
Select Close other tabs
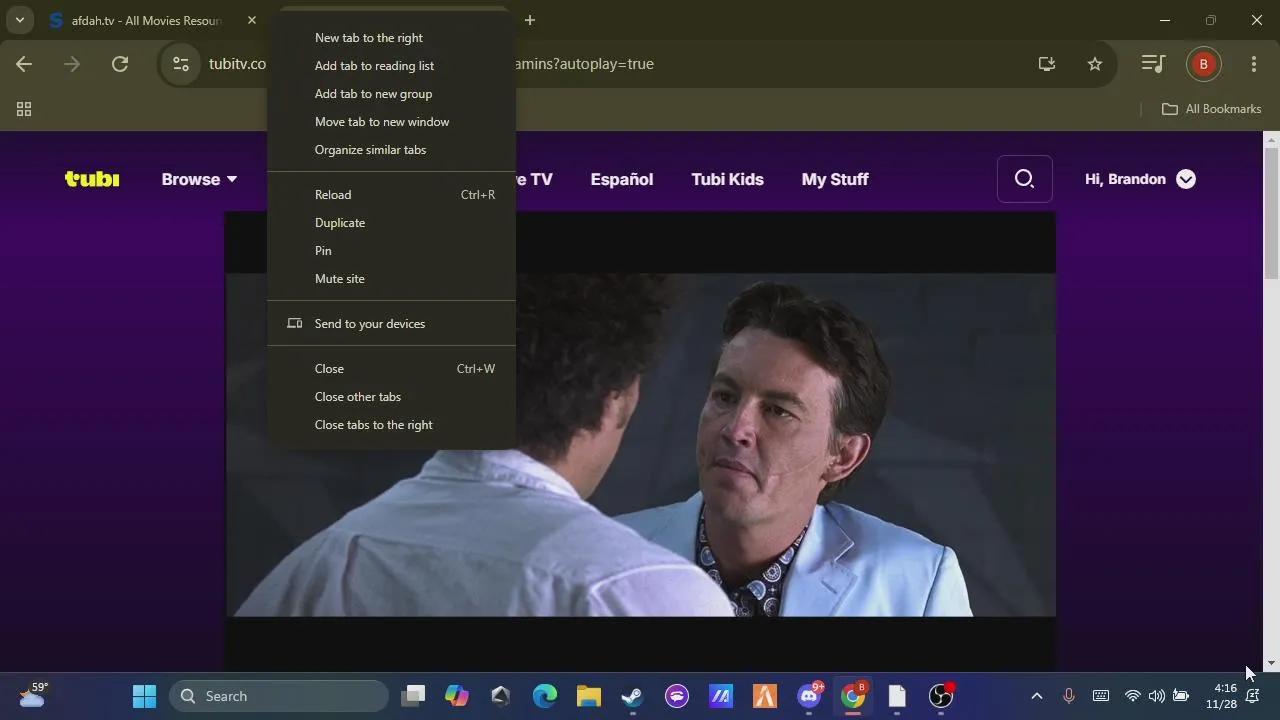click(391, 397)
